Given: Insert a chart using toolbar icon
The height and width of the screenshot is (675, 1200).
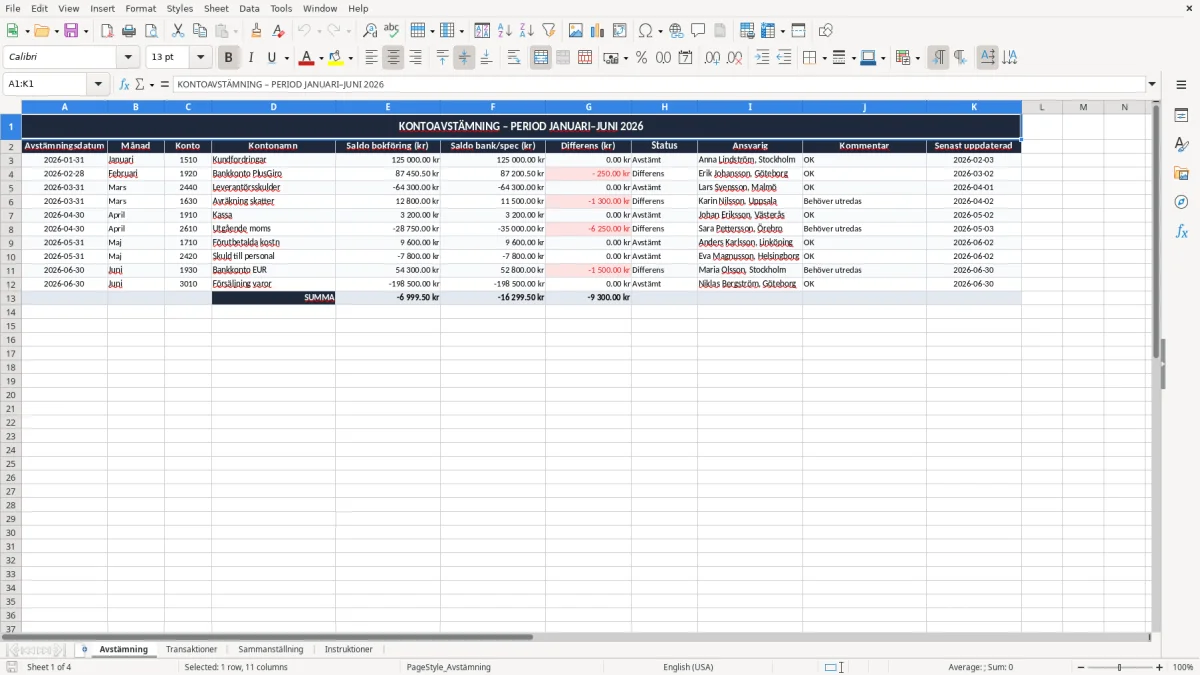Looking at the screenshot, I should coord(598,31).
